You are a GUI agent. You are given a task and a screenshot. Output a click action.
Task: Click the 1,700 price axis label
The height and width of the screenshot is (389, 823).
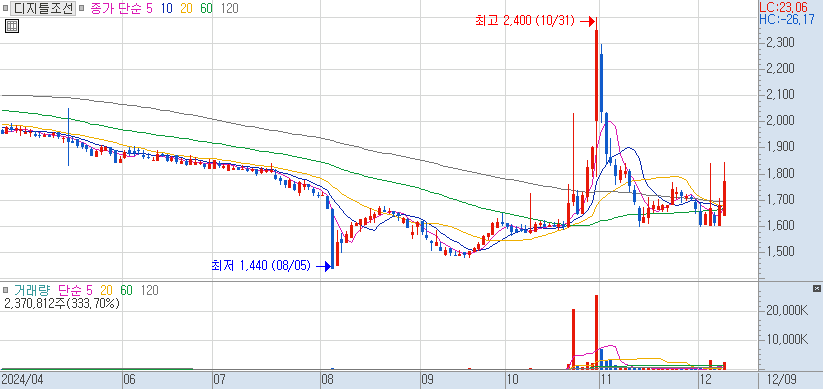[779, 199]
